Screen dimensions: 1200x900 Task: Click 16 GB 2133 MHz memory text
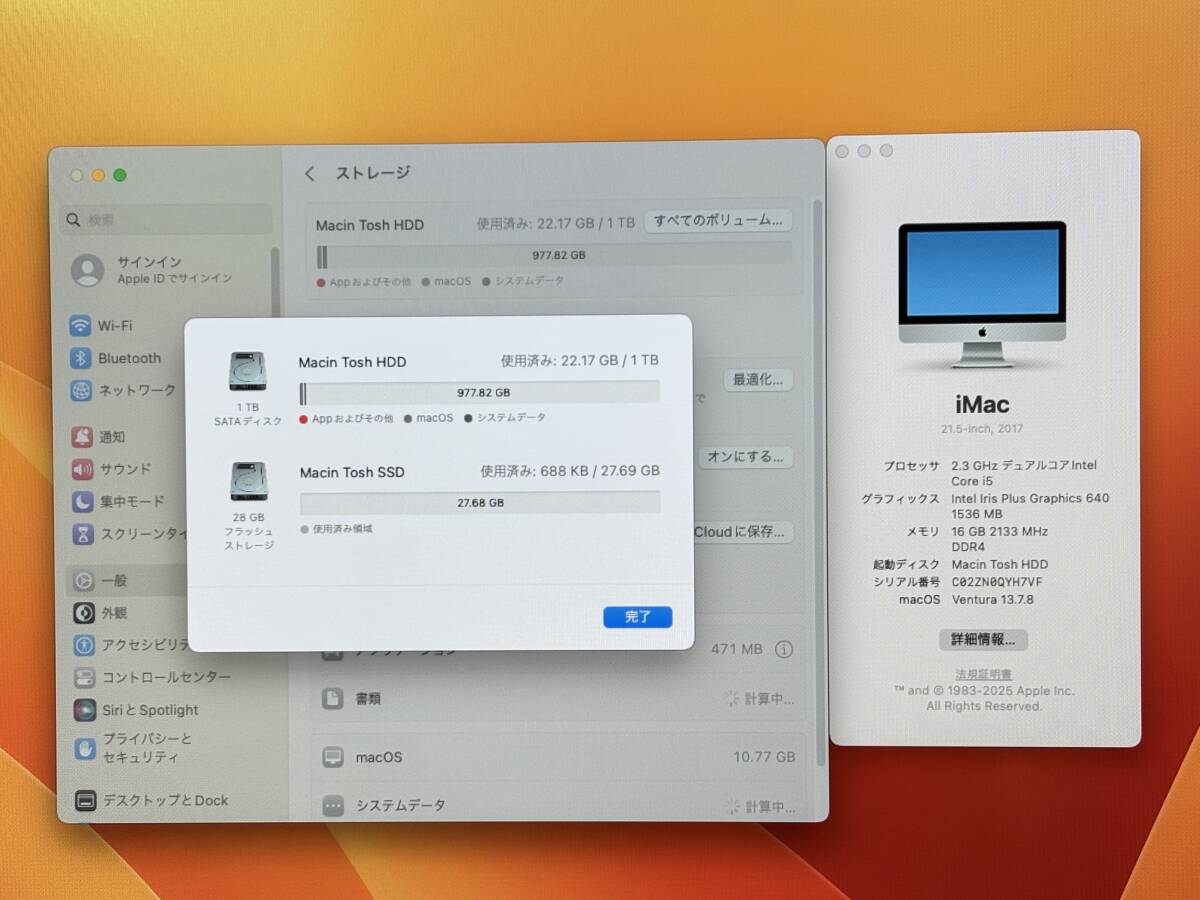pos(999,531)
